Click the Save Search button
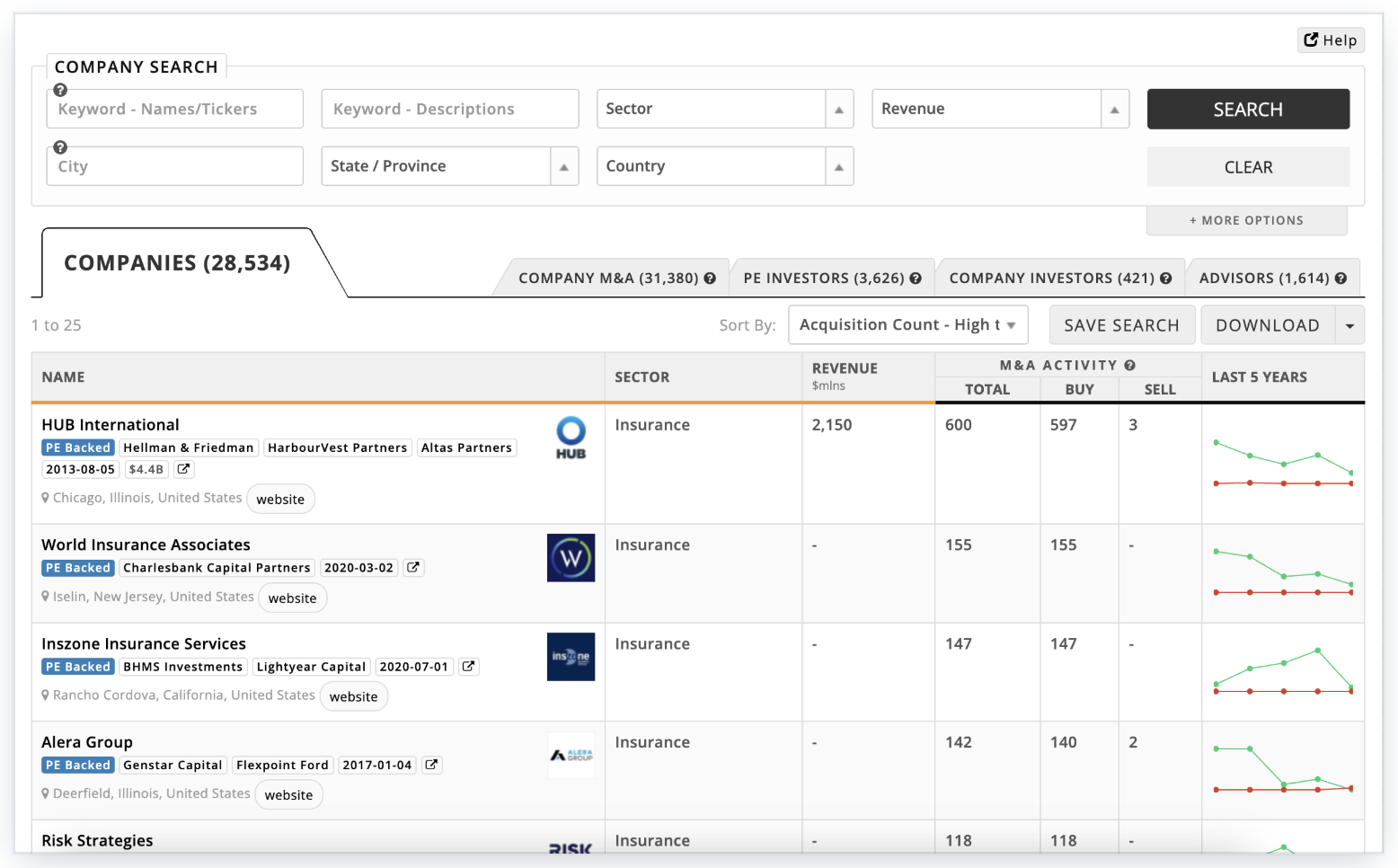Screen dimensions: 1398x868 click(1121, 325)
